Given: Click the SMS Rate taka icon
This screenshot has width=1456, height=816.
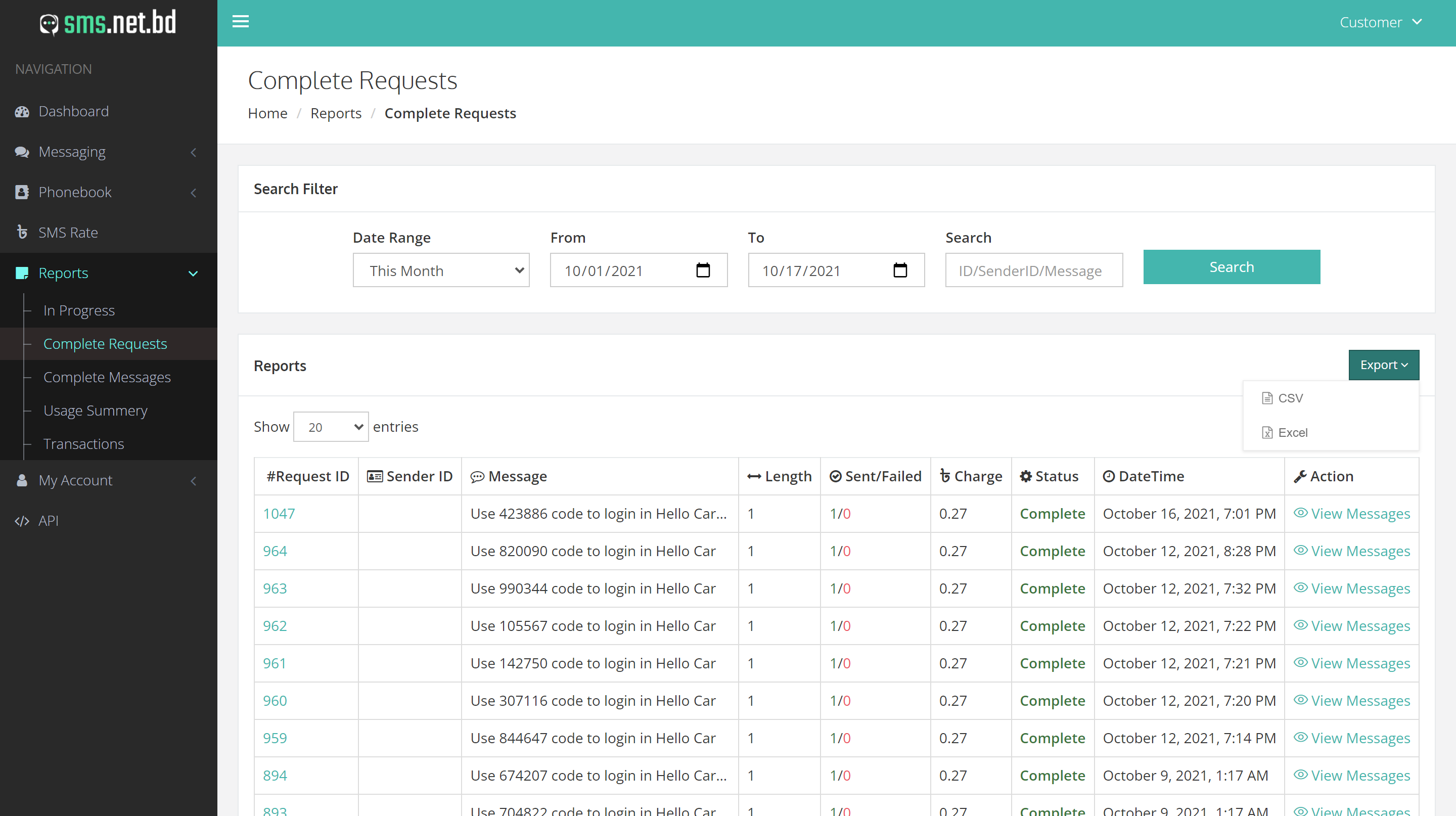Looking at the screenshot, I should pyautogui.click(x=22, y=232).
